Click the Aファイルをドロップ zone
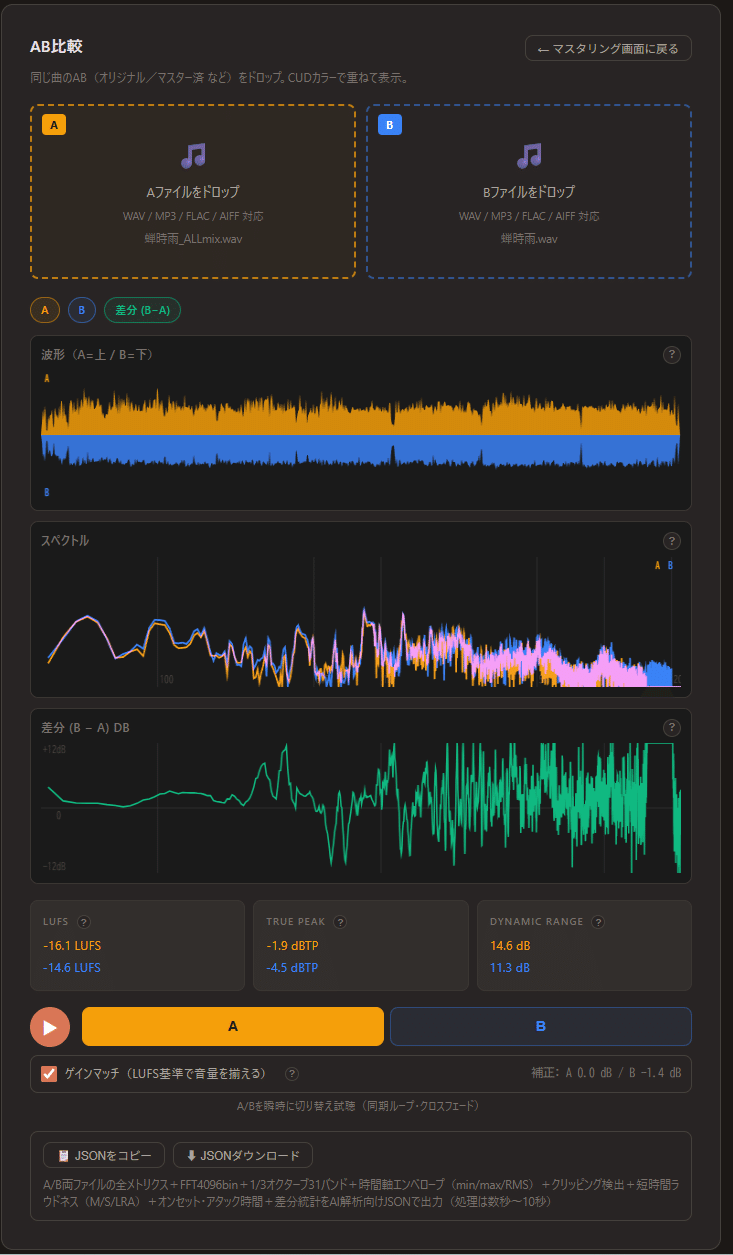The width and height of the screenshot is (733, 1255). coord(193,191)
